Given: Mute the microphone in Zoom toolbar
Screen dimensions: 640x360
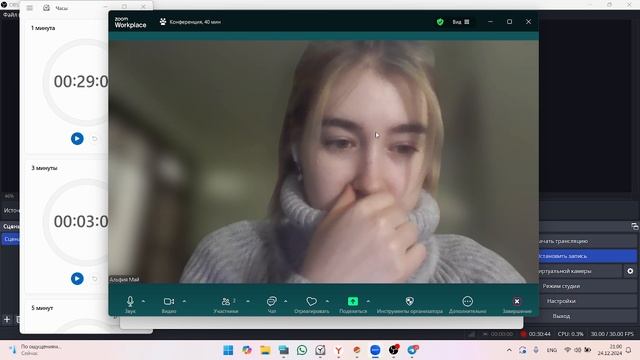Looking at the screenshot, I should tap(130, 302).
